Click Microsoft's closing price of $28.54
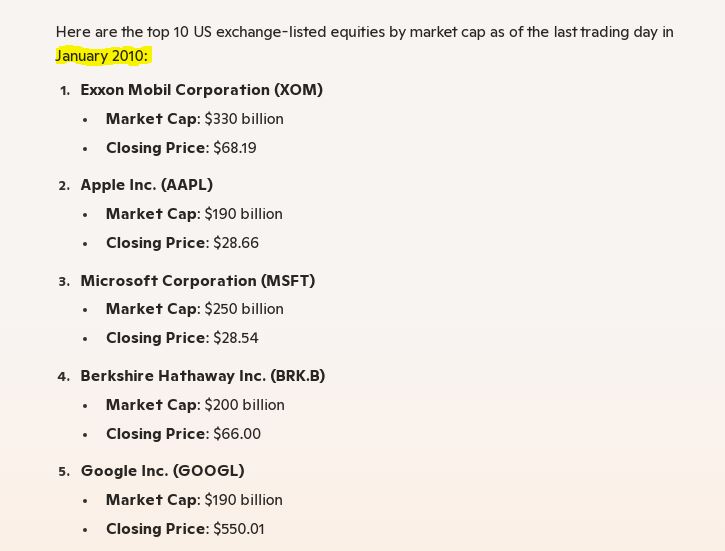This screenshot has height=551, width=725. tap(236, 338)
